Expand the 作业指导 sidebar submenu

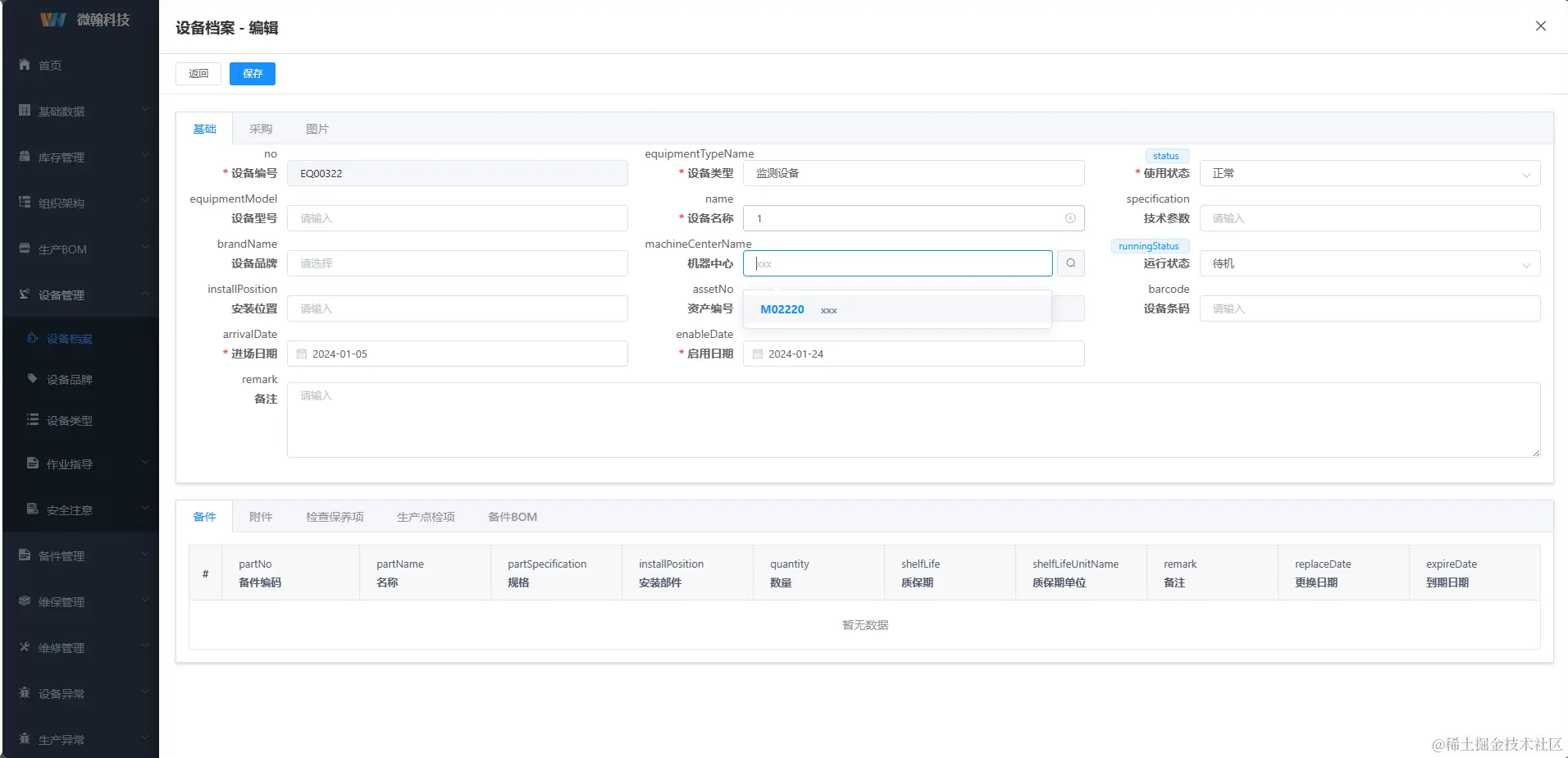[x=145, y=462]
